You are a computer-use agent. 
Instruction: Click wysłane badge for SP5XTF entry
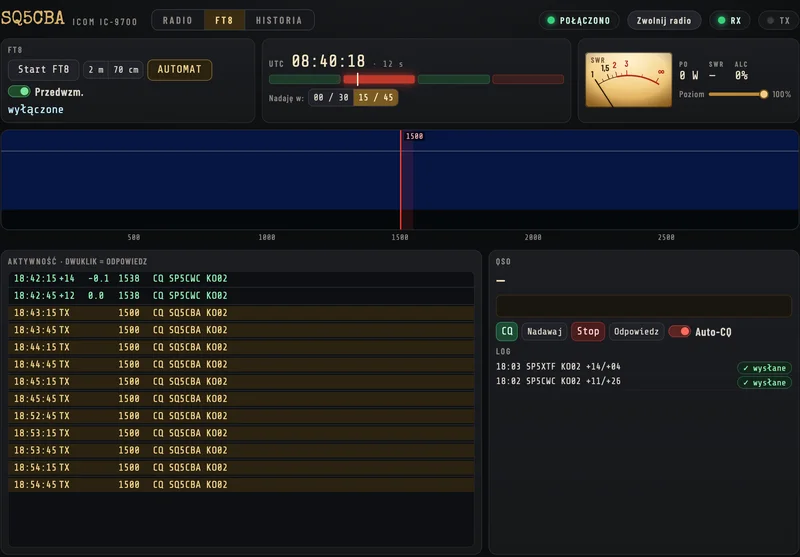(x=764, y=368)
